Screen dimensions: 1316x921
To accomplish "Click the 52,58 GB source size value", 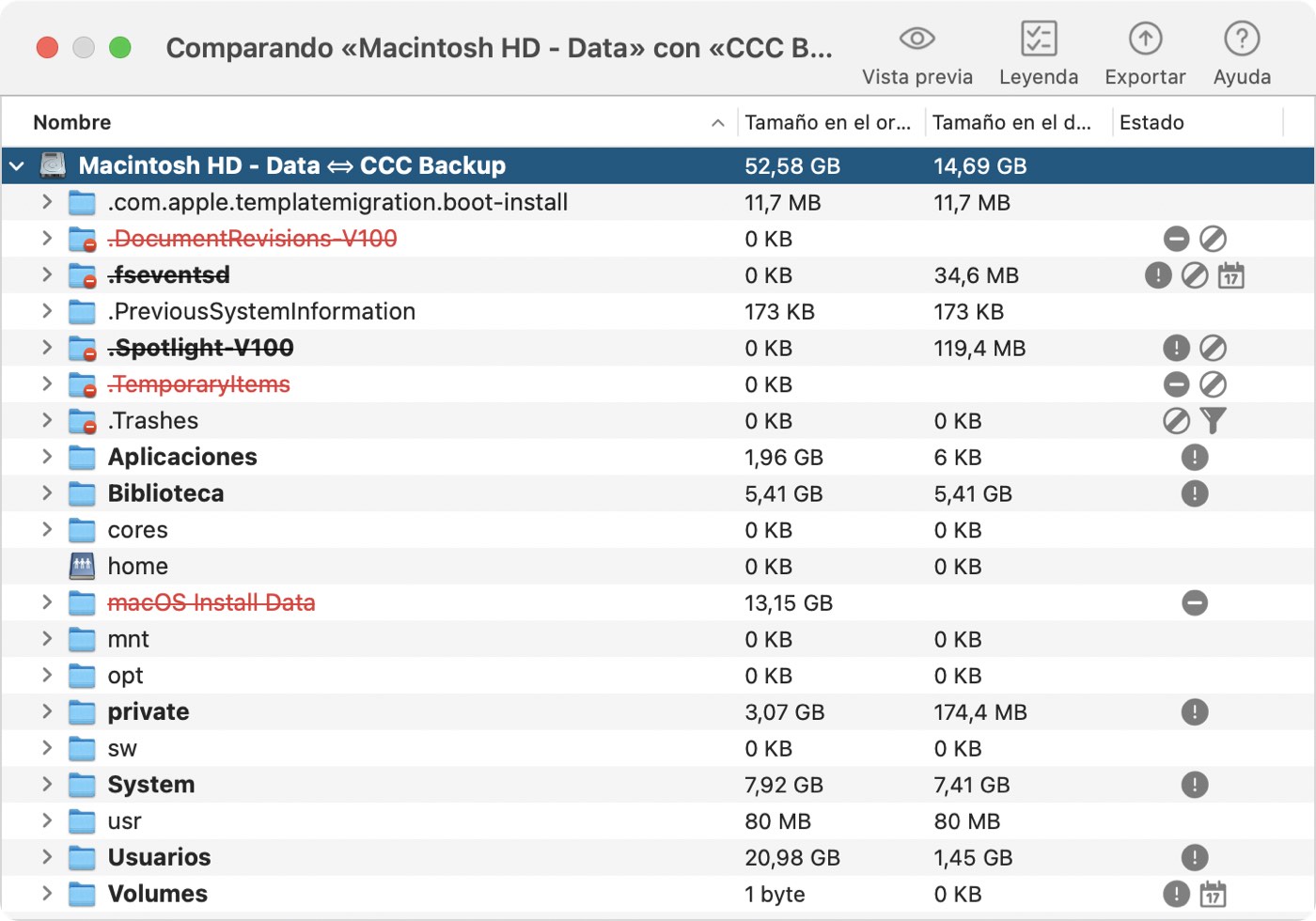I will [792, 166].
